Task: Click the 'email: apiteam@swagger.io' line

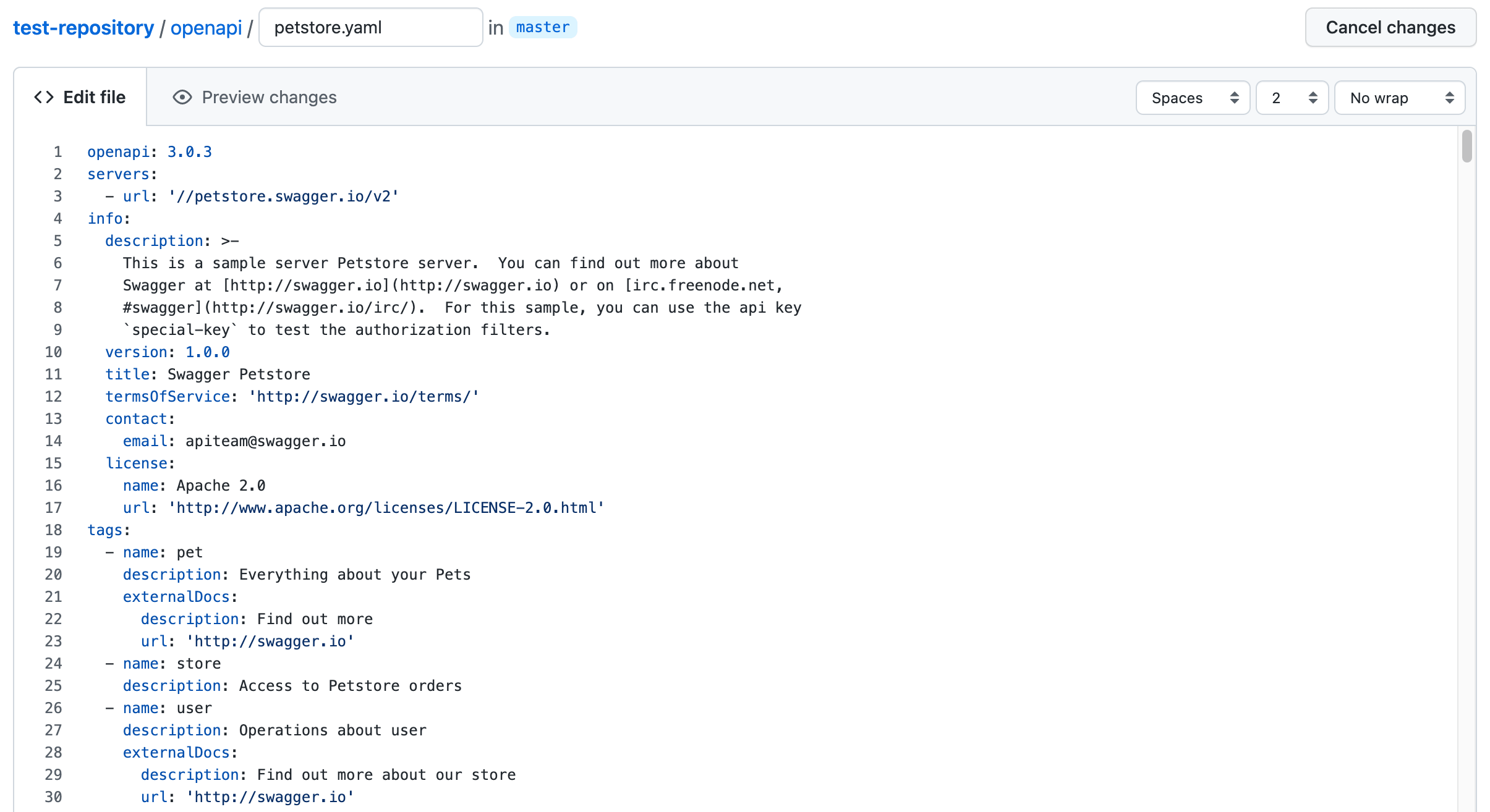Action: (234, 441)
